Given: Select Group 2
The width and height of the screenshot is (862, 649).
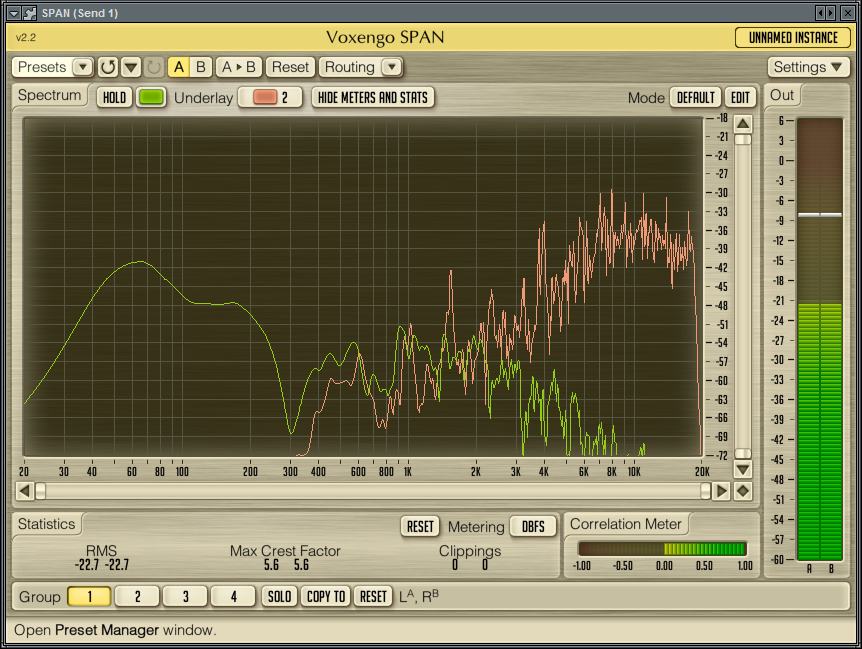Looking at the screenshot, I should point(137,596).
